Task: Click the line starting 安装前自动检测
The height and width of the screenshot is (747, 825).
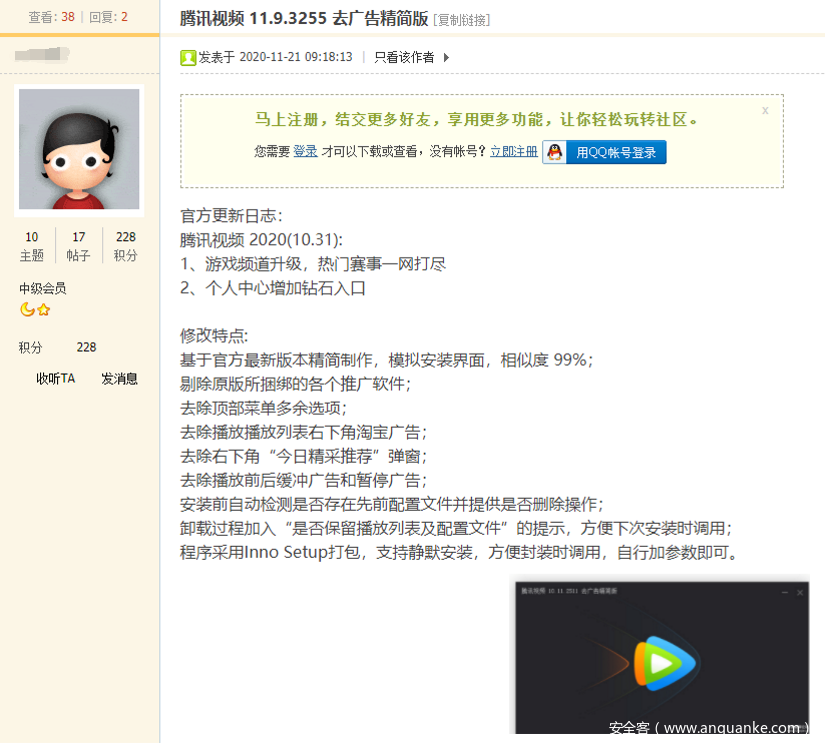Action: pyautogui.click(x=392, y=504)
